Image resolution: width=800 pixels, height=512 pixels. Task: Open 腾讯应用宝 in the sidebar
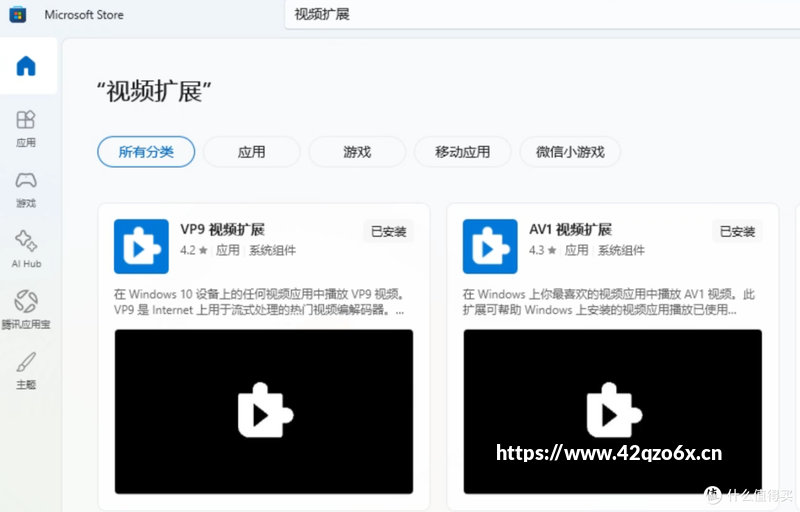(x=26, y=309)
